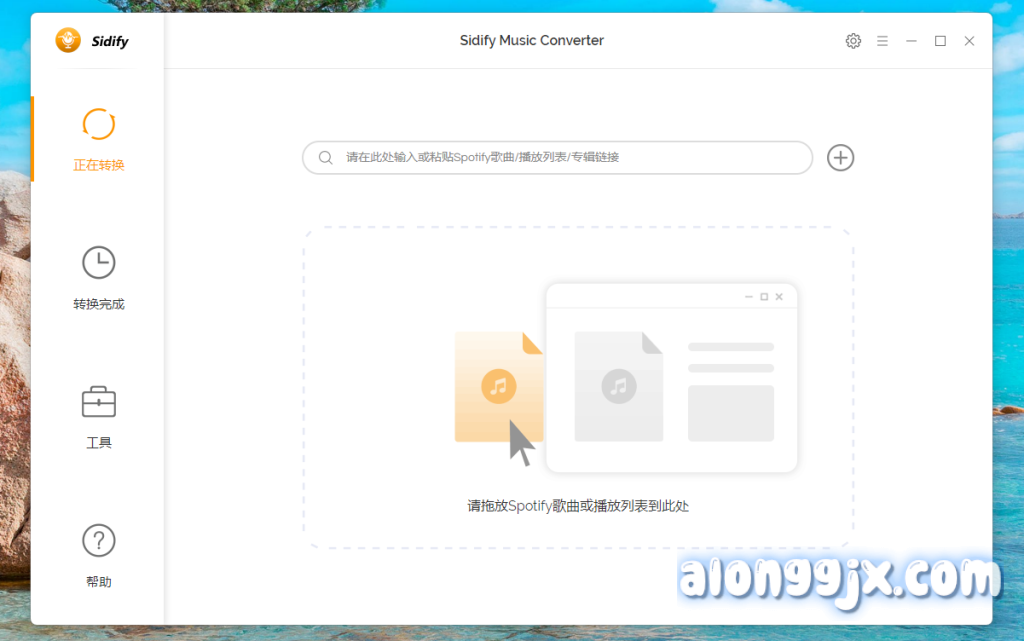Maximize the Sidify window
1024x641 pixels.
(x=940, y=41)
